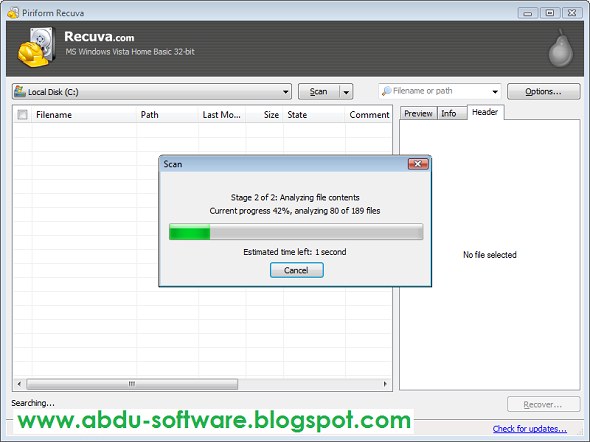Click 'MS Windows Vista Home Basic 32-bit' text
590x442 pixels.
pos(130,52)
